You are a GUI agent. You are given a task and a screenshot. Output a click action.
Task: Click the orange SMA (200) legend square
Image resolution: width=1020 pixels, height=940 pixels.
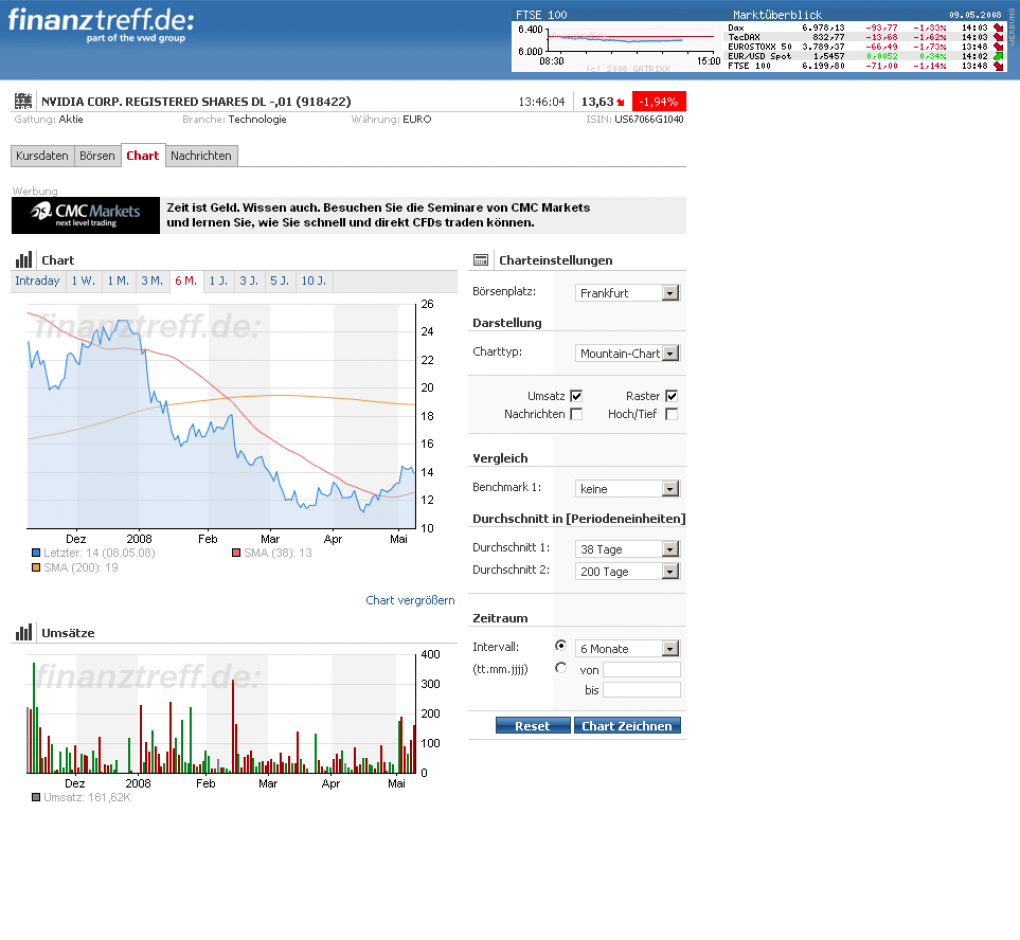click(x=36, y=568)
